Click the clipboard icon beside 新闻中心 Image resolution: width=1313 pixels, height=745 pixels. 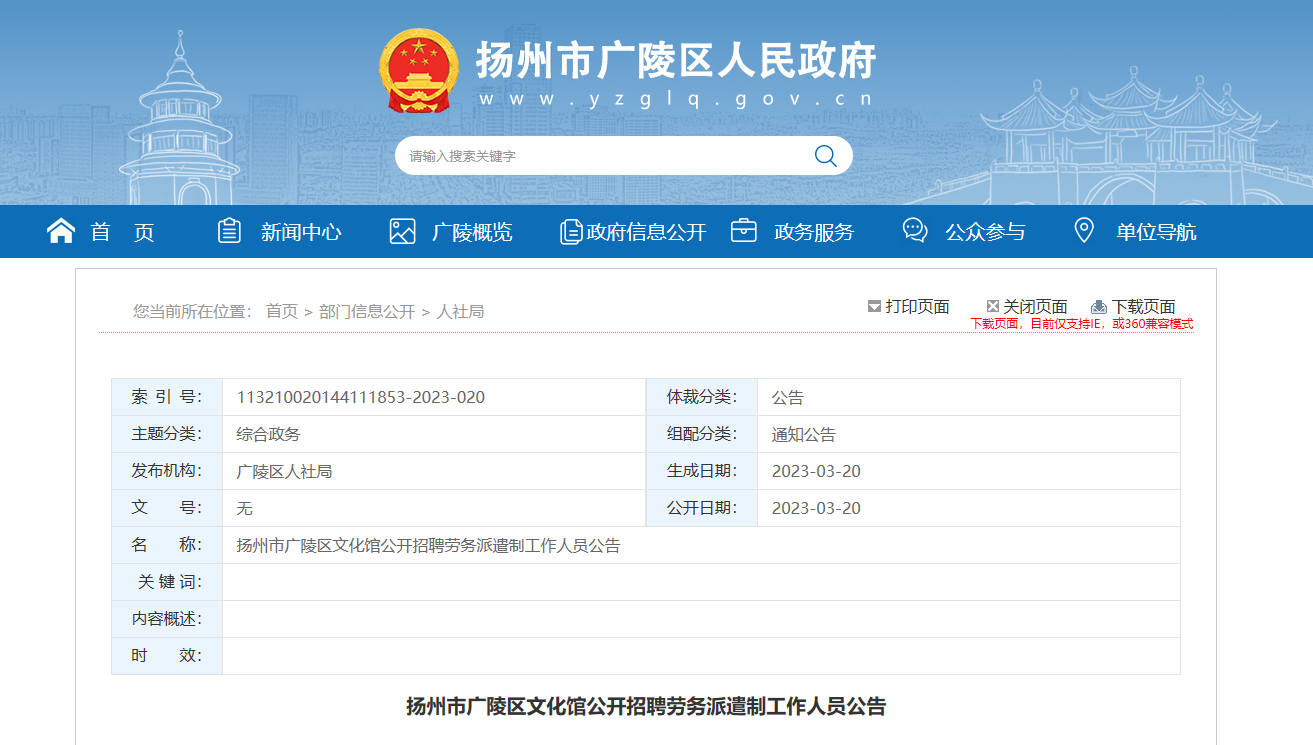[229, 231]
